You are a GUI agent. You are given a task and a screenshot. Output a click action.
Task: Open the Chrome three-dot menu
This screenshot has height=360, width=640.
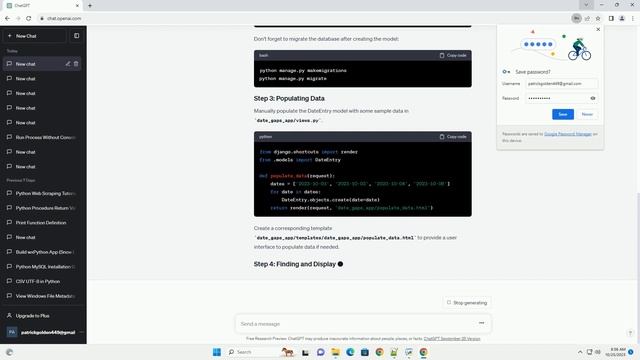point(633,18)
